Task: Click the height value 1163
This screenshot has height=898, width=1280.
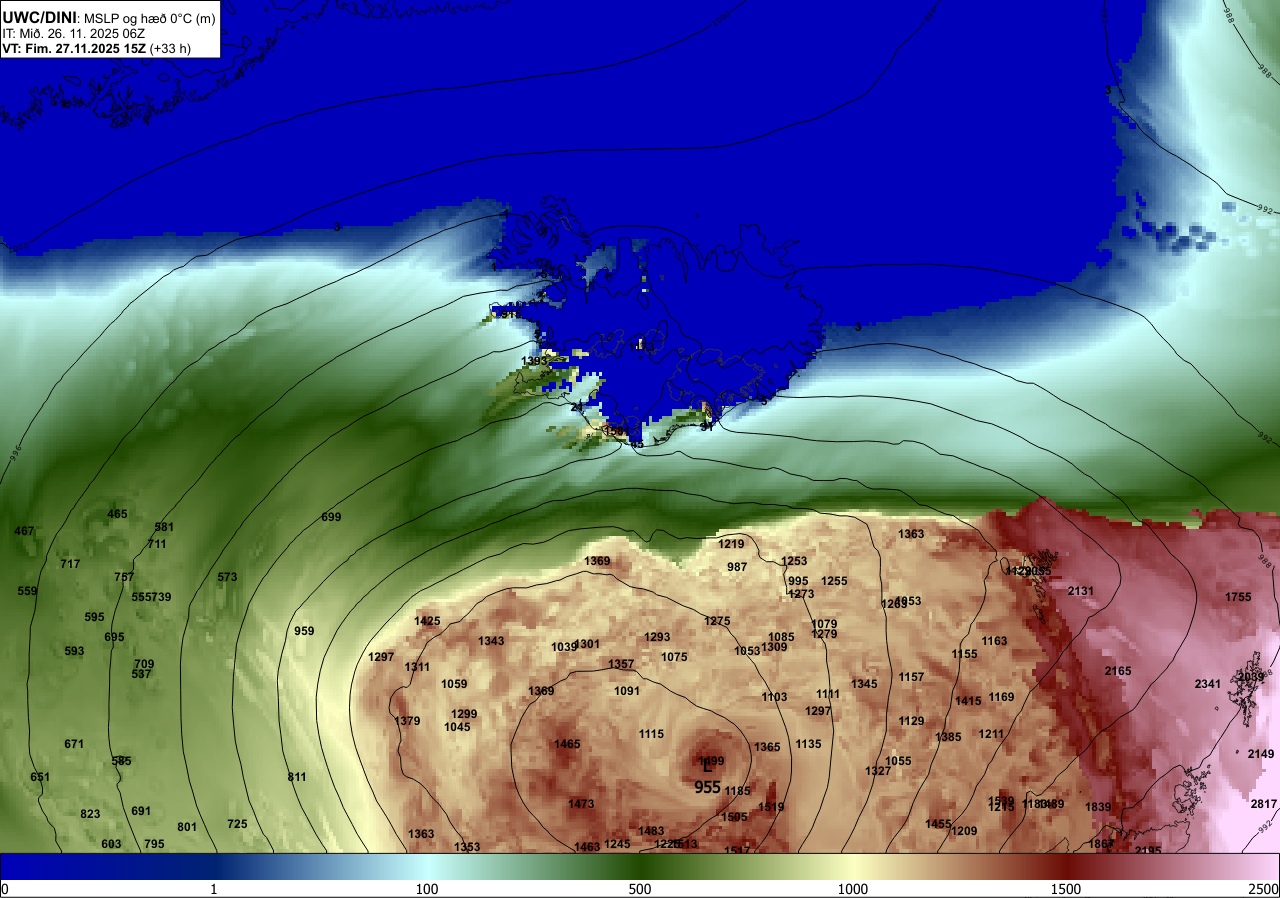Action: point(994,641)
